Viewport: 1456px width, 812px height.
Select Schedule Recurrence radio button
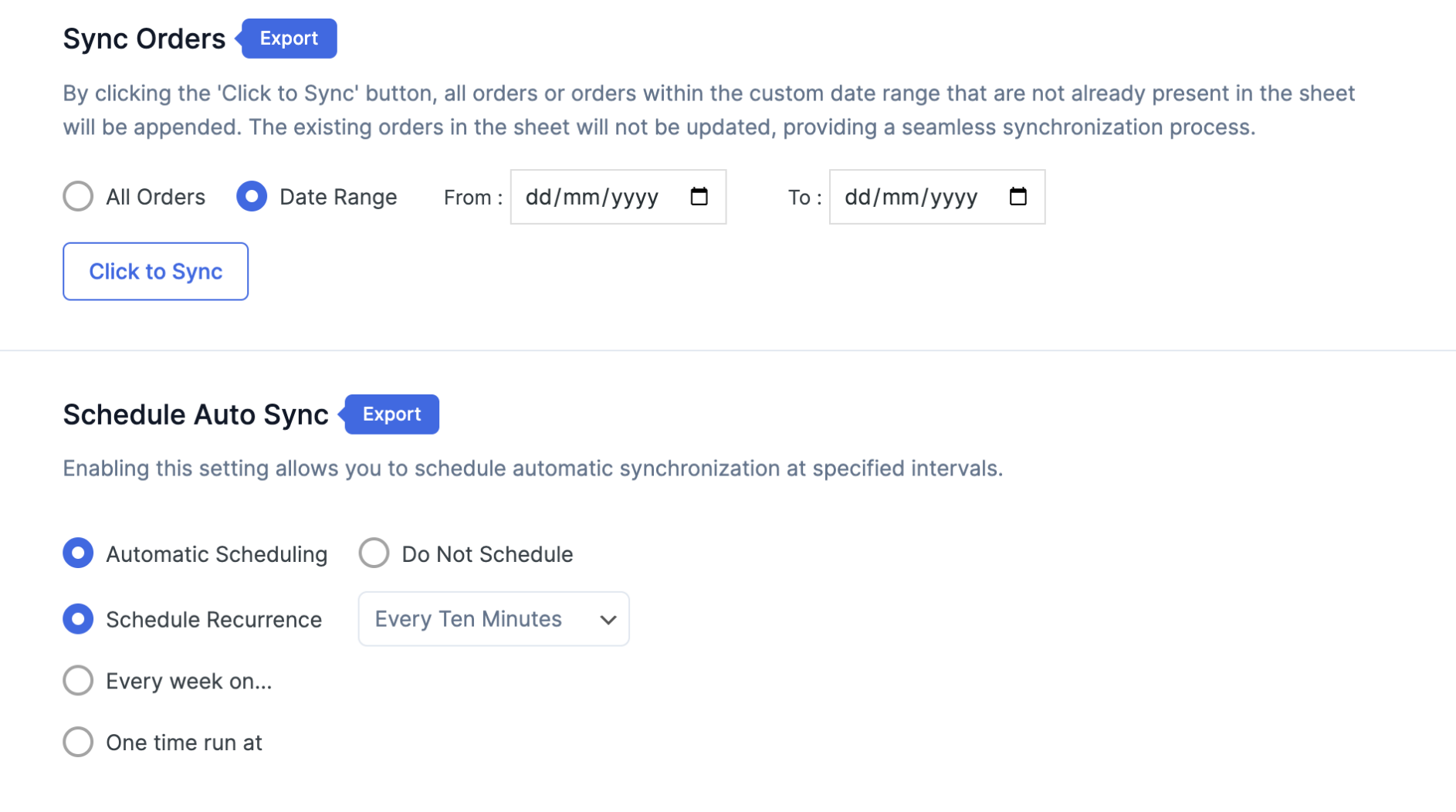tap(78, 619)
